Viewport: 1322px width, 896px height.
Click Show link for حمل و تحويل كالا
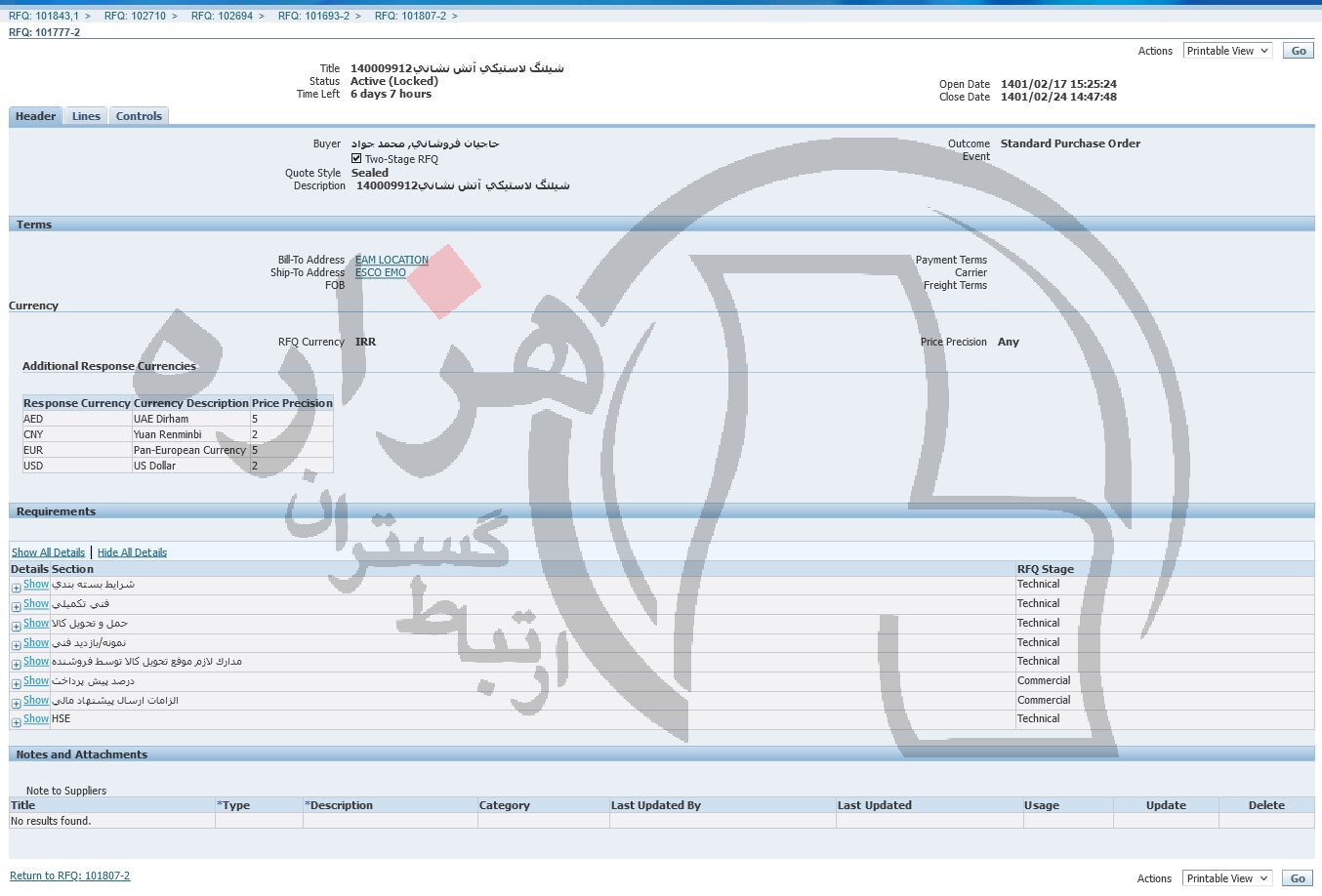click(x=36, y=623)
